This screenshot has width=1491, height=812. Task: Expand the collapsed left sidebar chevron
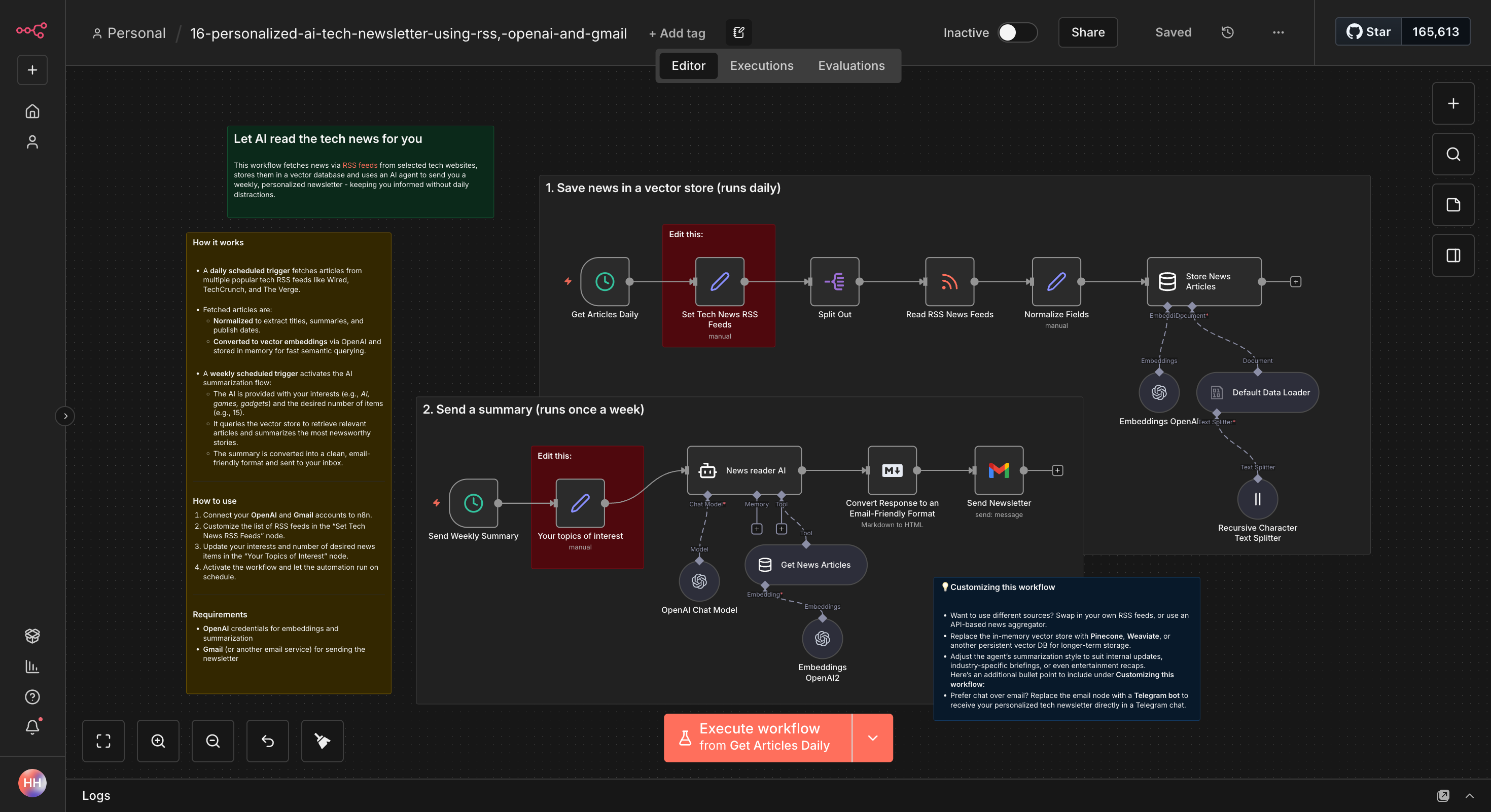click(65, 416)
